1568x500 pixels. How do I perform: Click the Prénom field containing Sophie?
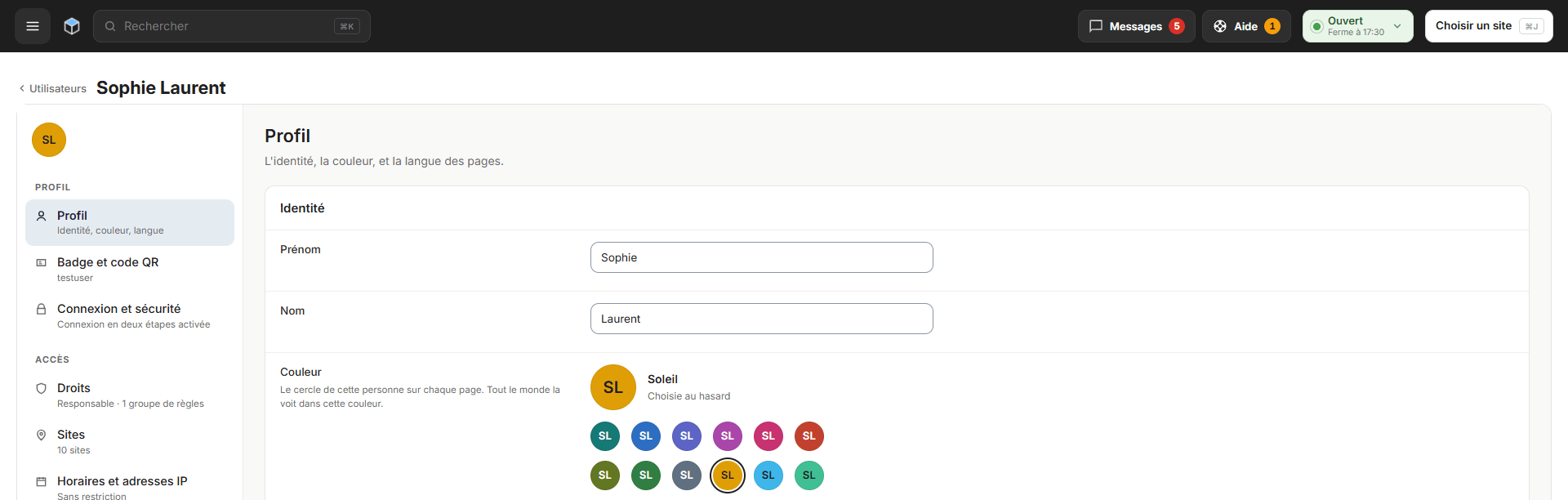[762, 257]
